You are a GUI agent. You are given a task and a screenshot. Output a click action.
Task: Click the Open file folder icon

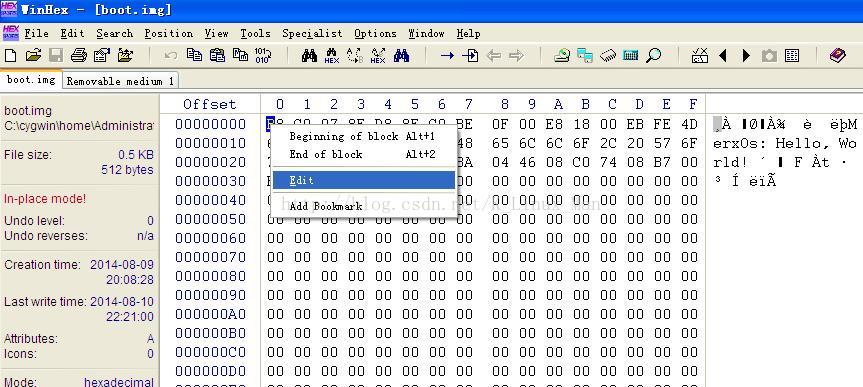coord(34,56)
